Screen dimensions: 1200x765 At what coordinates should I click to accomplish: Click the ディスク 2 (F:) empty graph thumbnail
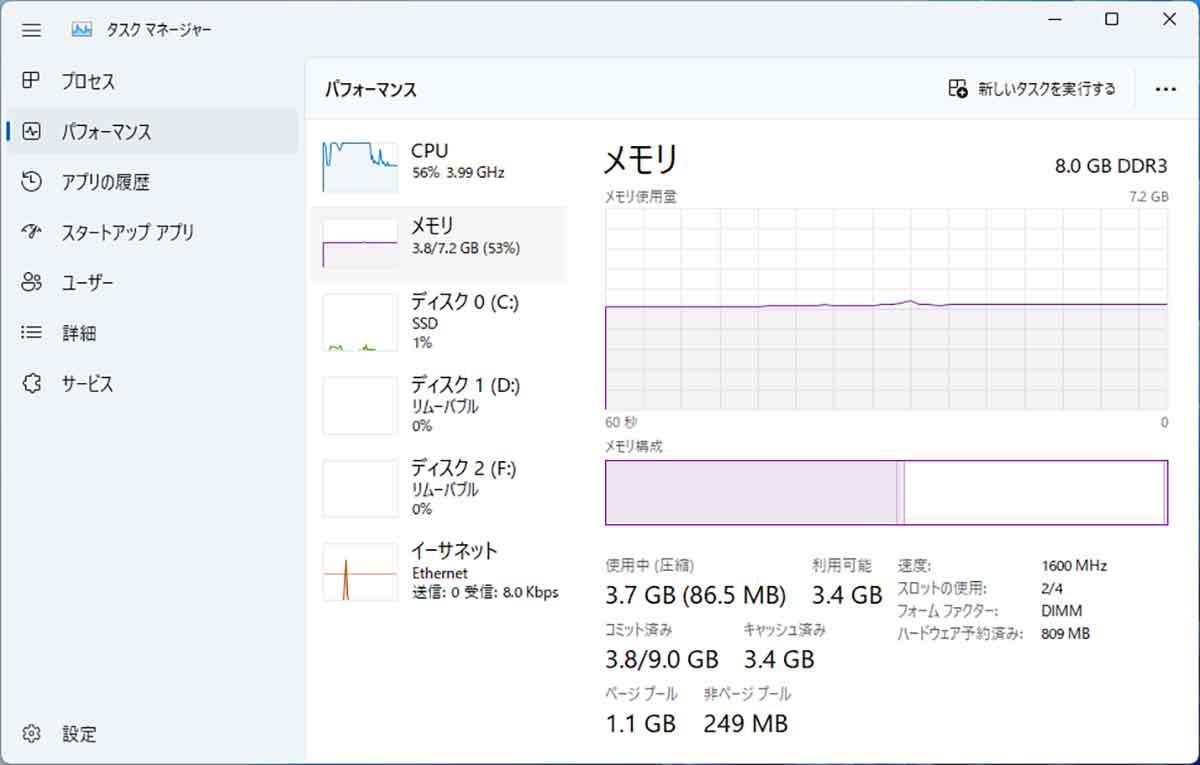(360, 489)
